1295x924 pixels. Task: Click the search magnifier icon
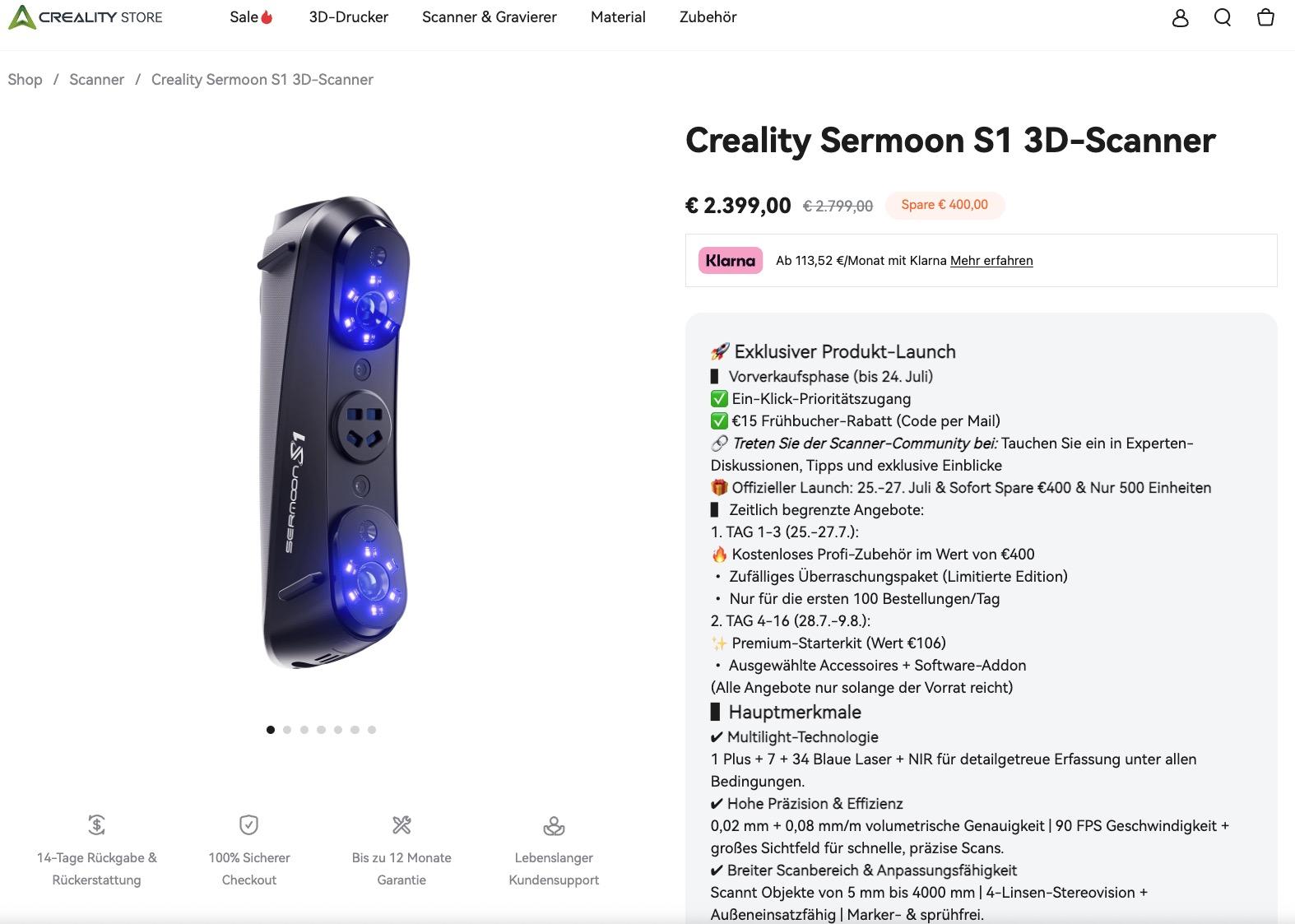click(x=1223, y=17)
